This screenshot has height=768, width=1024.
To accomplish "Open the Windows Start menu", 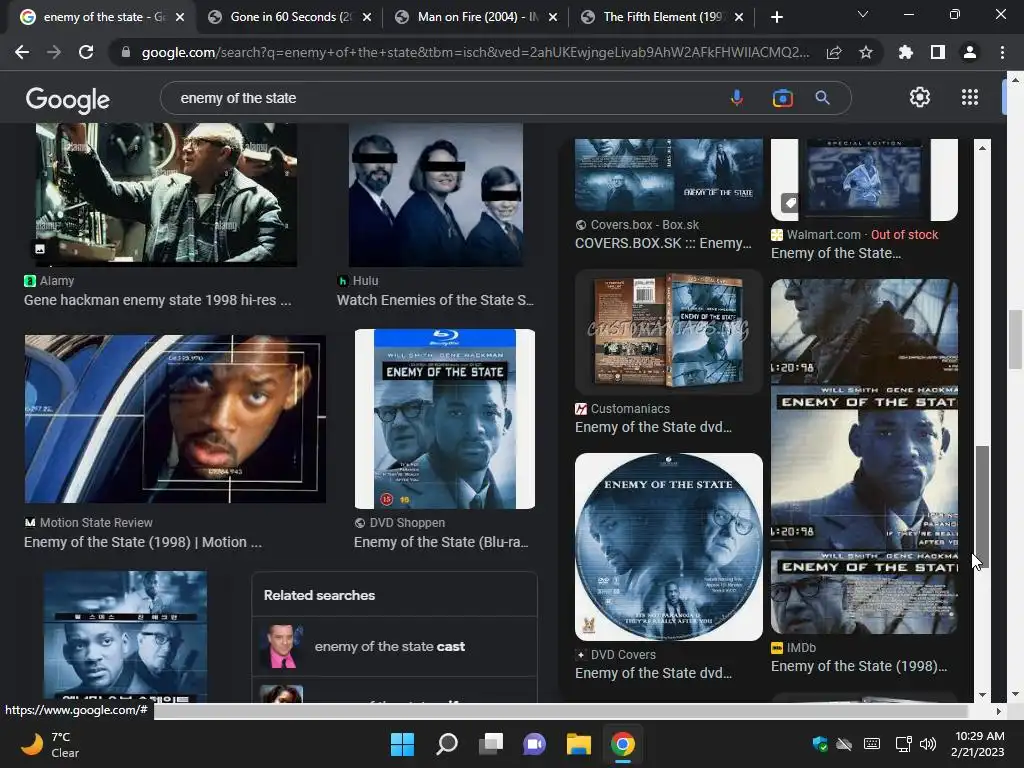I will point(402,744).
